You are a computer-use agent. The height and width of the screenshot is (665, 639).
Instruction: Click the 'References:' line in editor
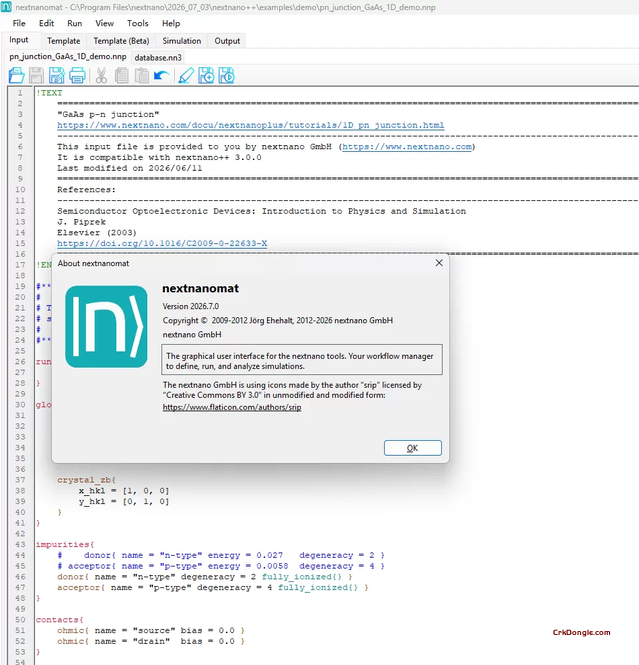87,190
